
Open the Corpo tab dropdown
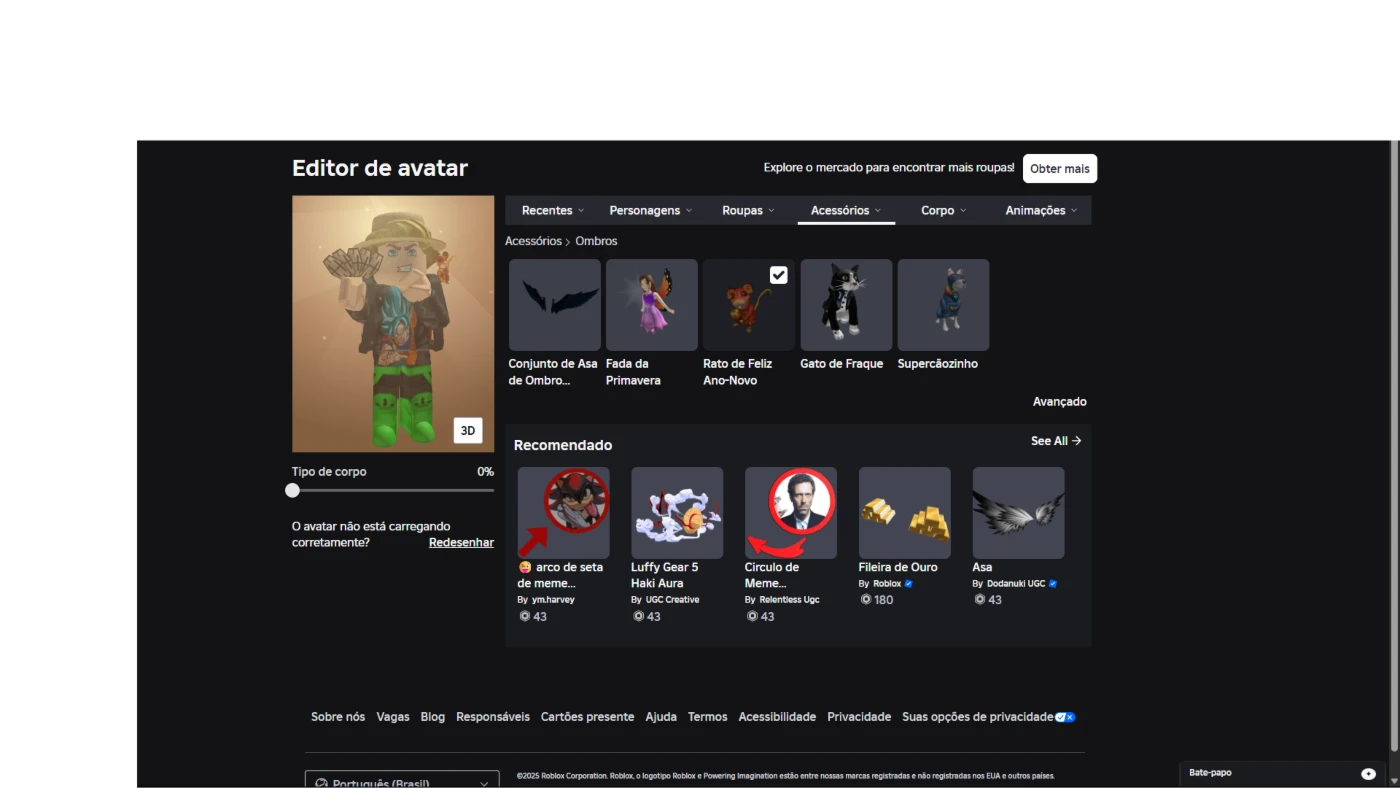(x=944, y=210)
